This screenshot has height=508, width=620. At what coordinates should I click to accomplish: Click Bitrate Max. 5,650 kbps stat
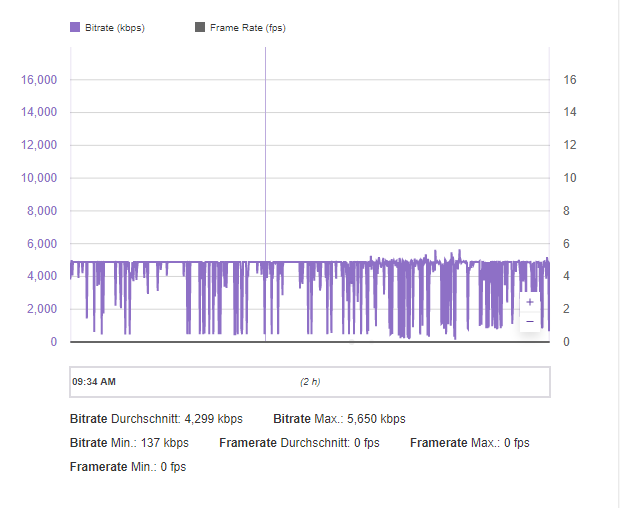pyautogui.click(x=339, y=419)
